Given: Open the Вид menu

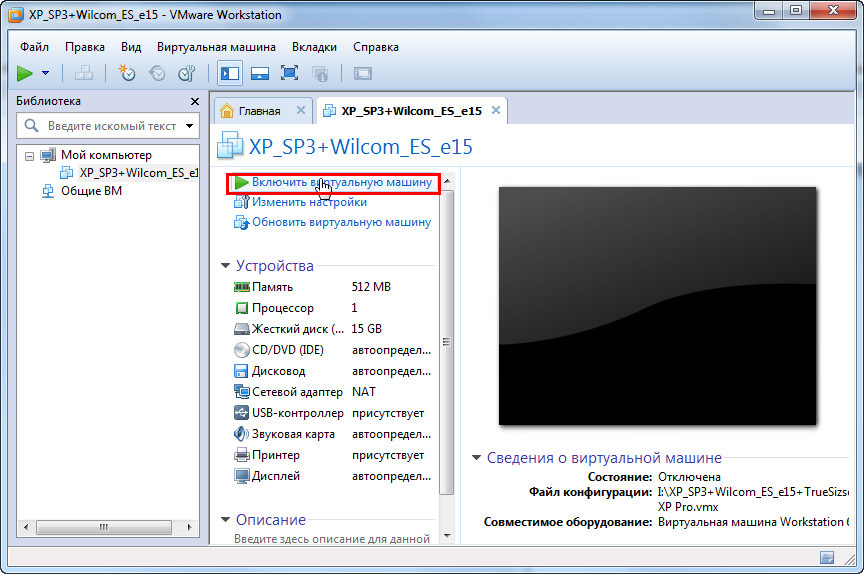Looking at the screenshot, I should pyautogui.click(x=131, y=47).
